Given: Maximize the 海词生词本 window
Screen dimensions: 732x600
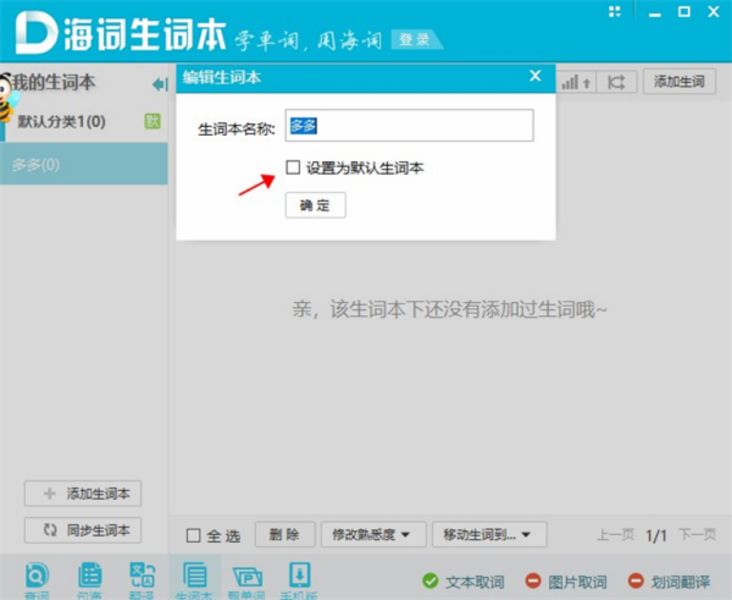Looking at the screenshot, I should tap(684, 11).
